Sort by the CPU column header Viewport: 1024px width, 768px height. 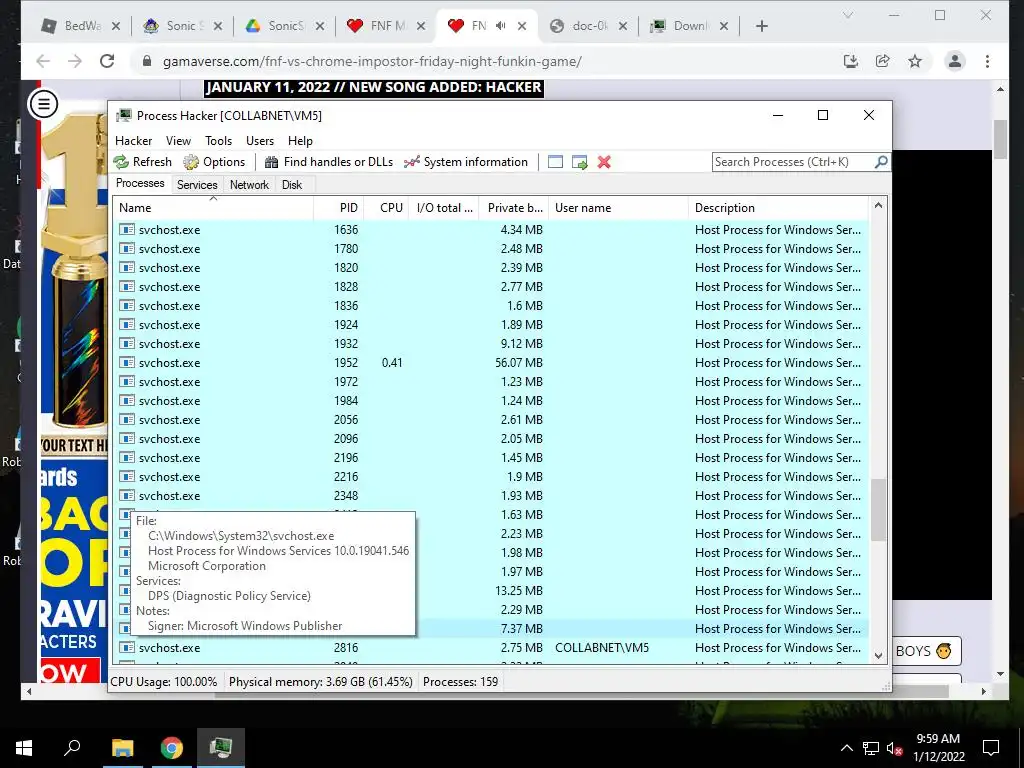[387, 208]
